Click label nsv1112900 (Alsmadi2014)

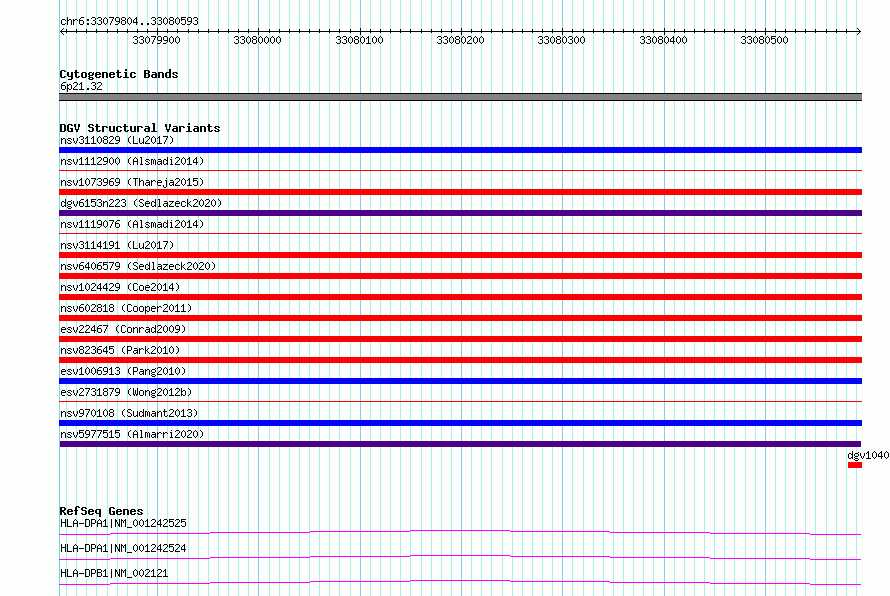pyautogui.click(x=132, y=161)
